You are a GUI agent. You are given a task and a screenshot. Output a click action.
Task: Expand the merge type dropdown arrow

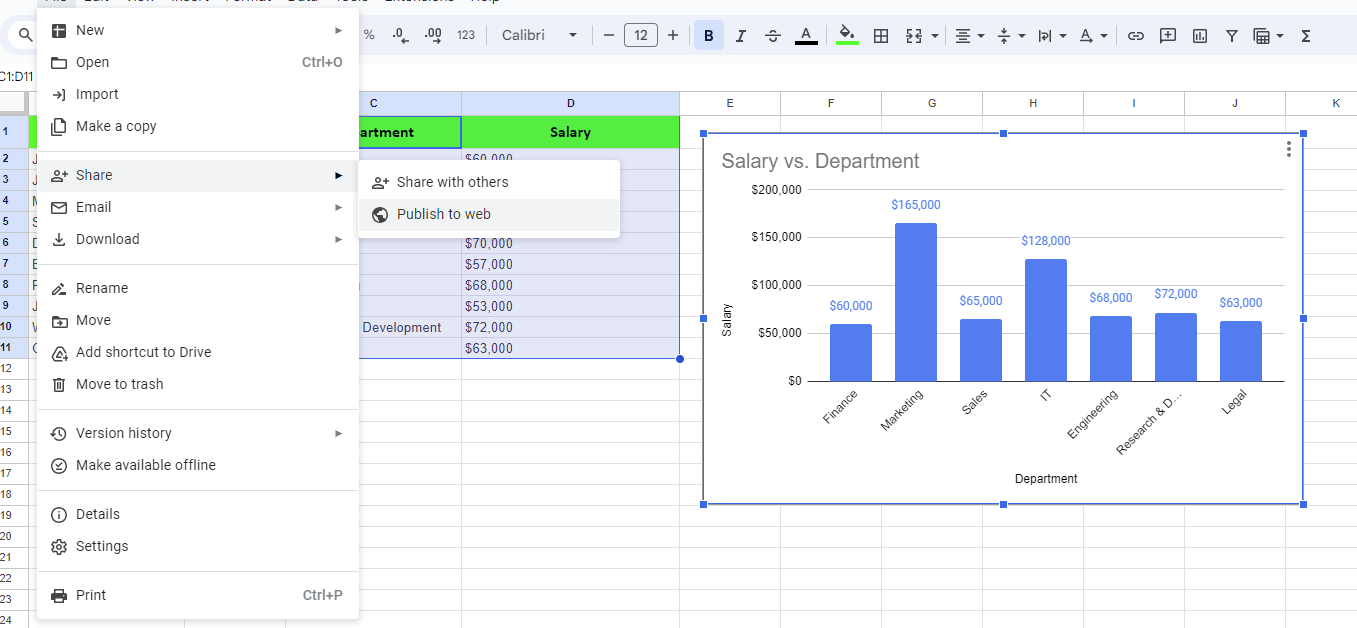pos(935,35)
